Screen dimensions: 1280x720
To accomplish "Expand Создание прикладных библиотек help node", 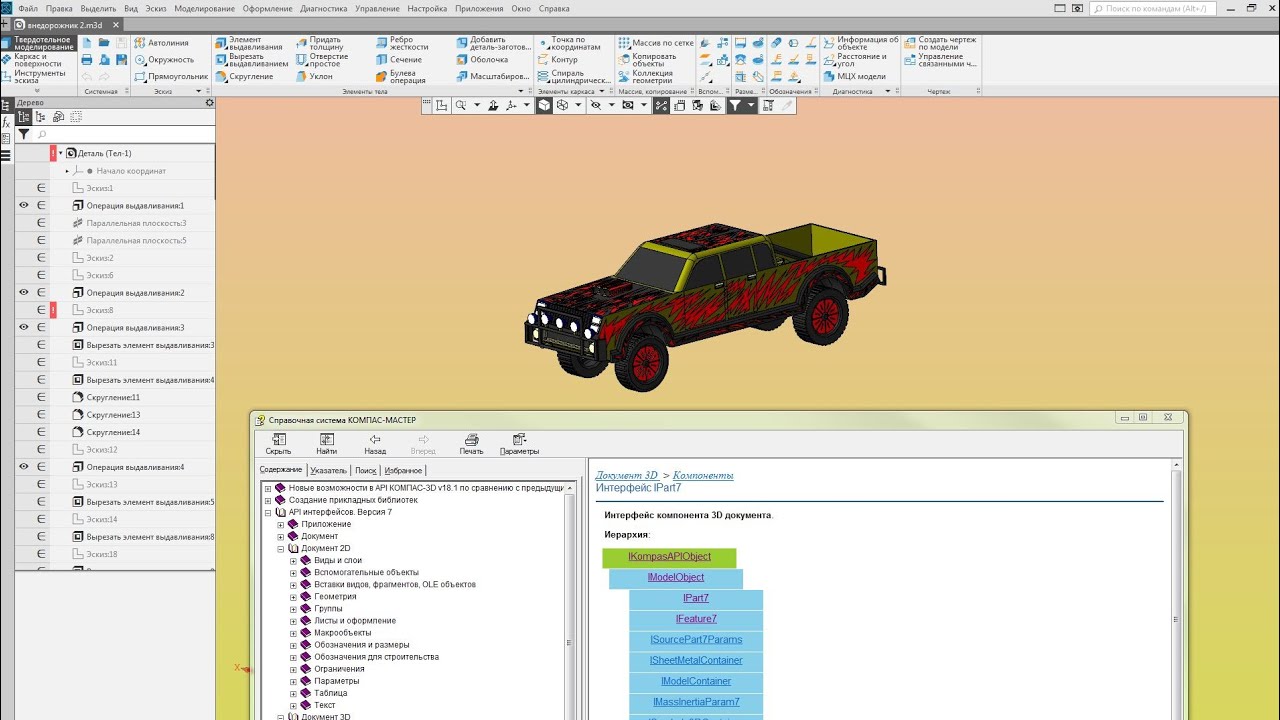I will point(268,500).
